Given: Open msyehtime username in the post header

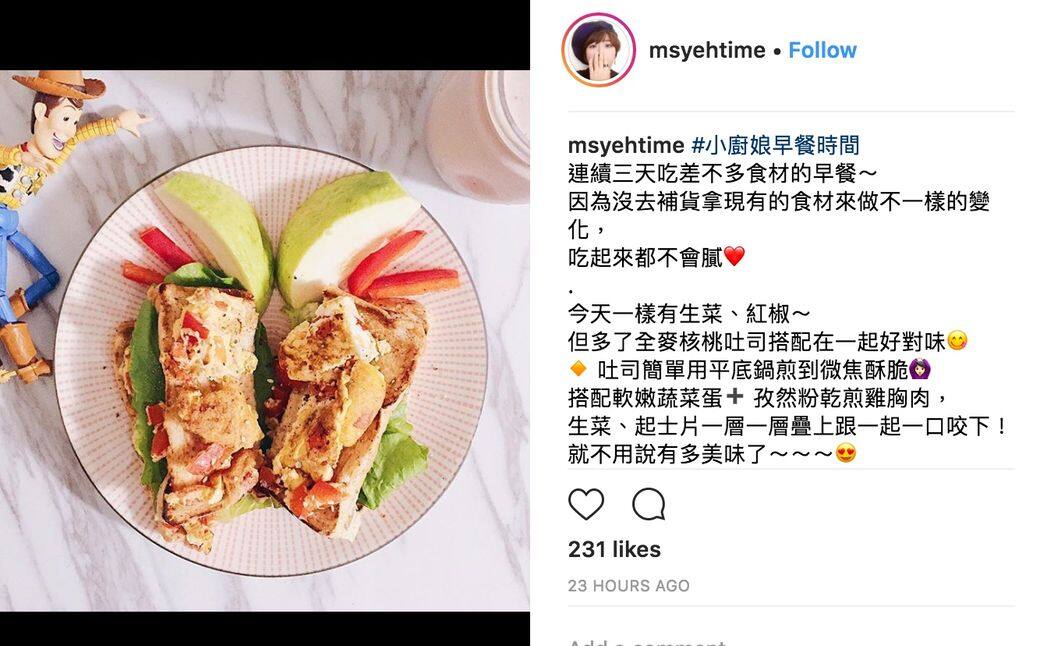Looking at the screenshot, I should pyautogui.click(x=707, y=50).
